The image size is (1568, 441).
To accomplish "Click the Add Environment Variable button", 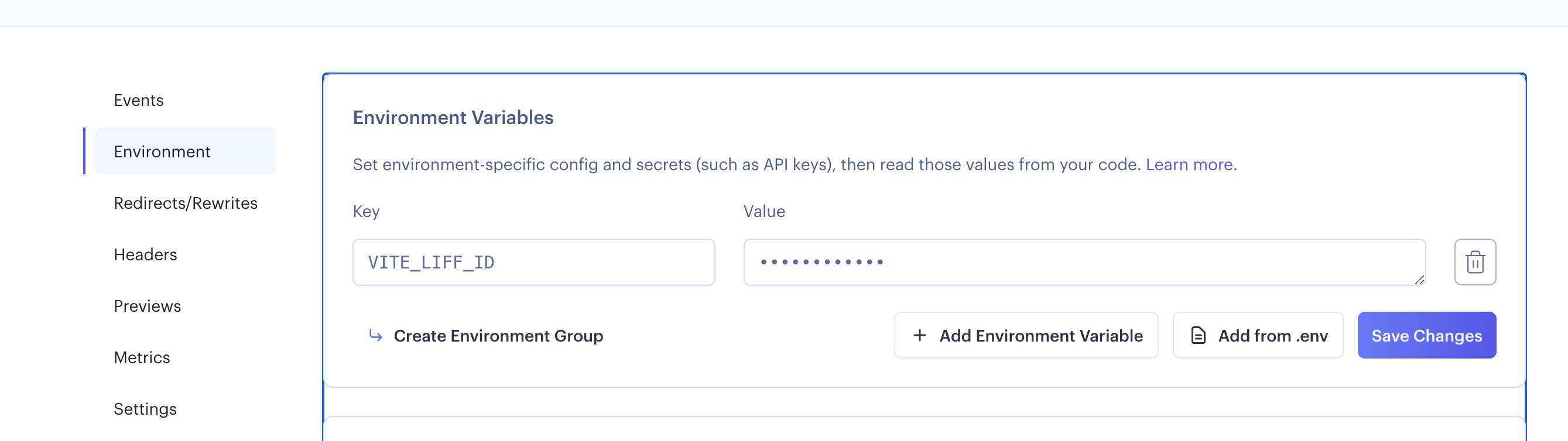I will click(1026, 335).
